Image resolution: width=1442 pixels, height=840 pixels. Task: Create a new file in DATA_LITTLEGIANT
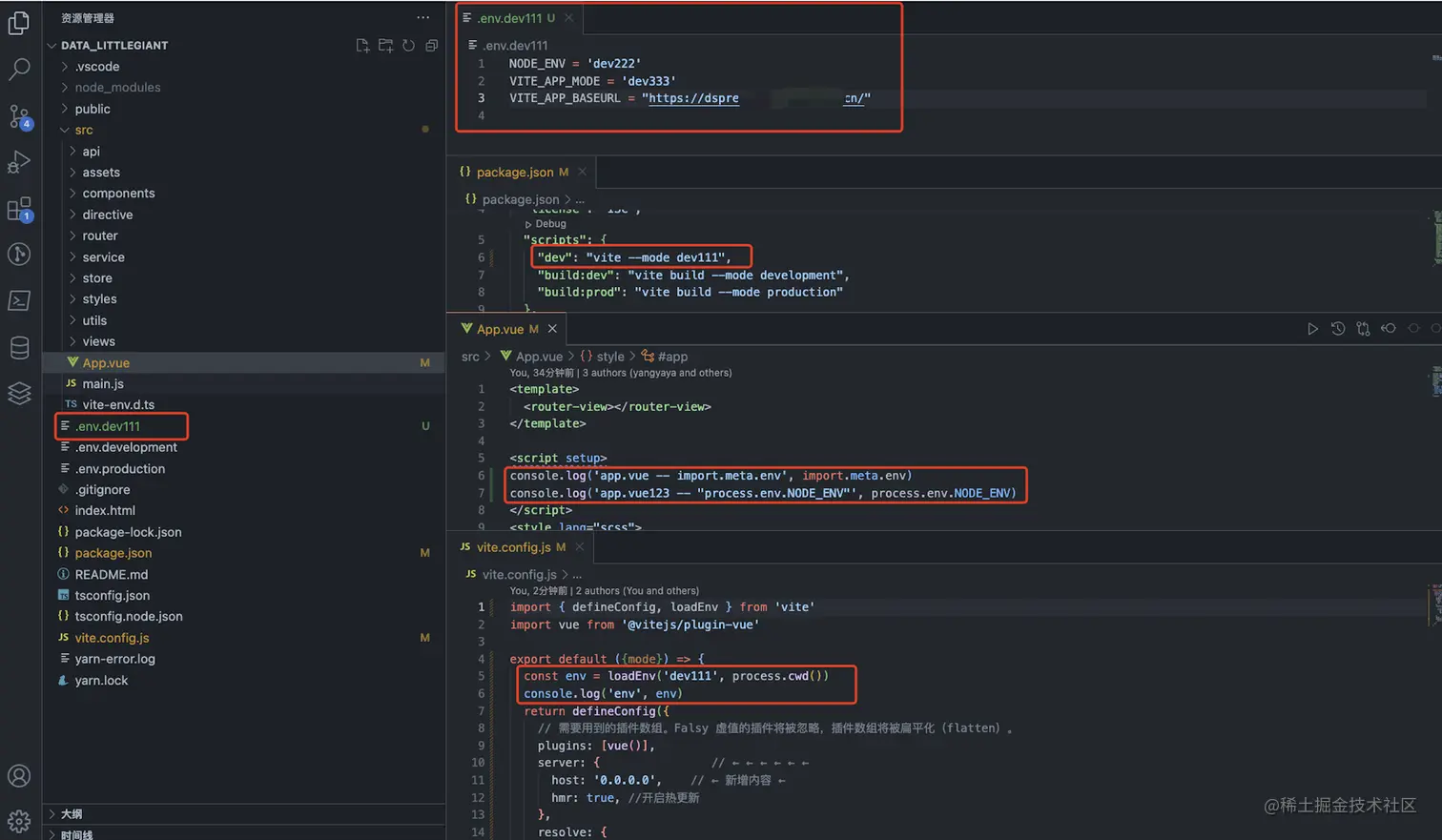click(362, 45)
